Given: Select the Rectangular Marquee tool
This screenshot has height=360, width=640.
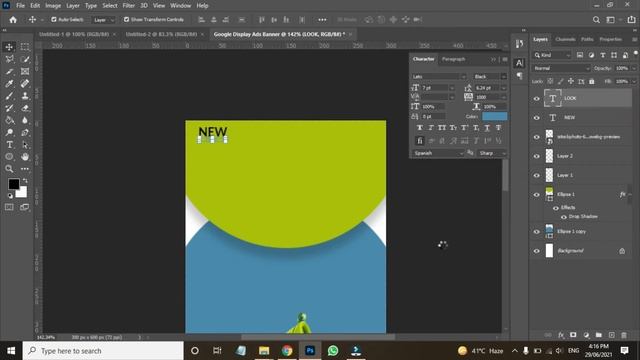Looking at the screenshot, I should (x=25, y=47).
